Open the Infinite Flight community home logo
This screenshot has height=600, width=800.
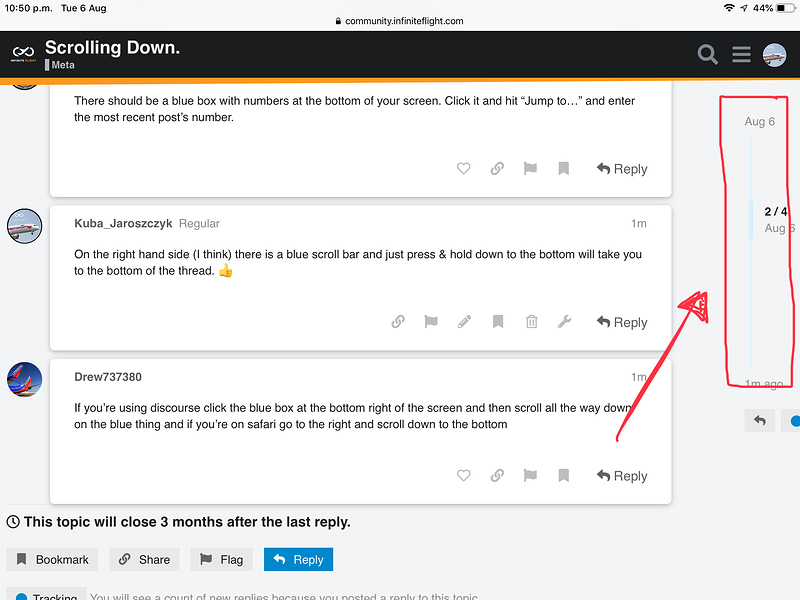coord(23,53)
